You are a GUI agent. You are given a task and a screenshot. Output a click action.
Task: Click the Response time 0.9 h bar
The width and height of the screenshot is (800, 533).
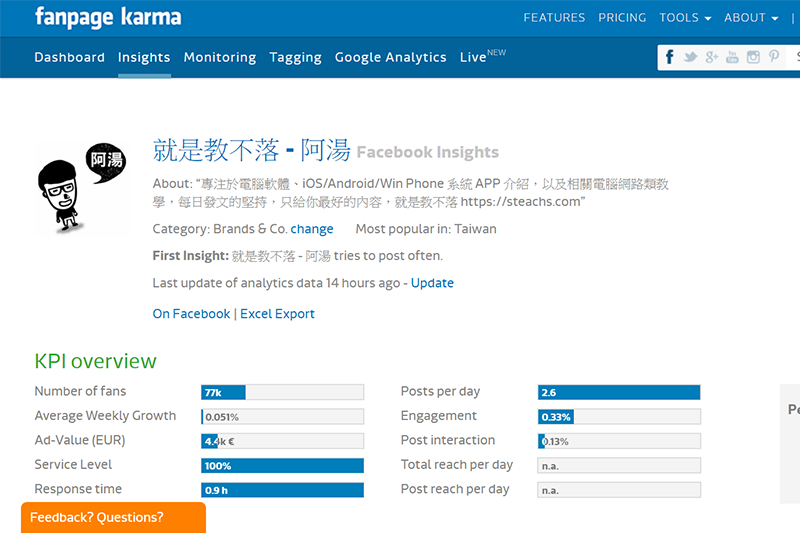(x=282, y=490)
